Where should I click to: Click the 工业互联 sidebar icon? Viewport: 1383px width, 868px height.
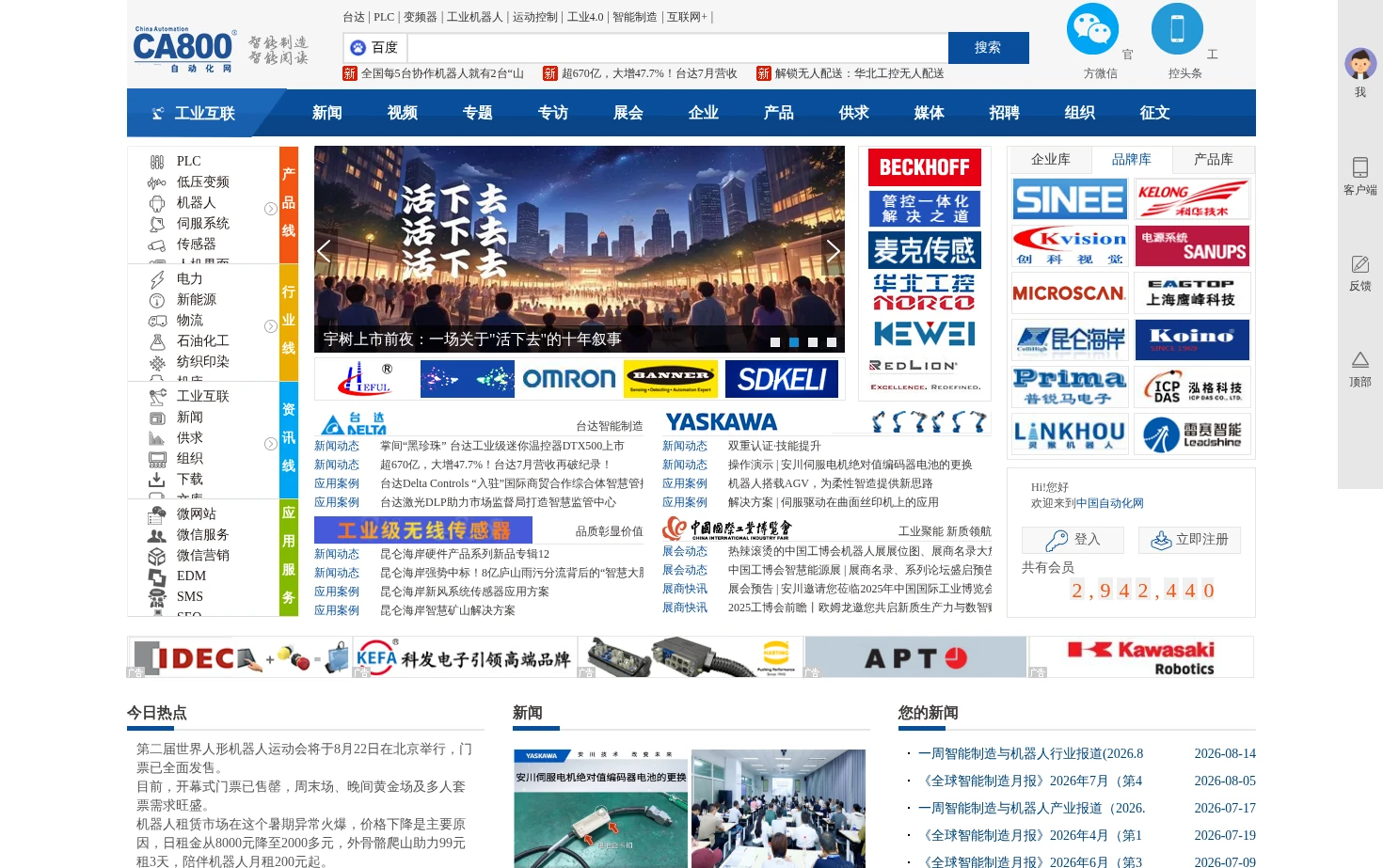[x=157, y=397]
